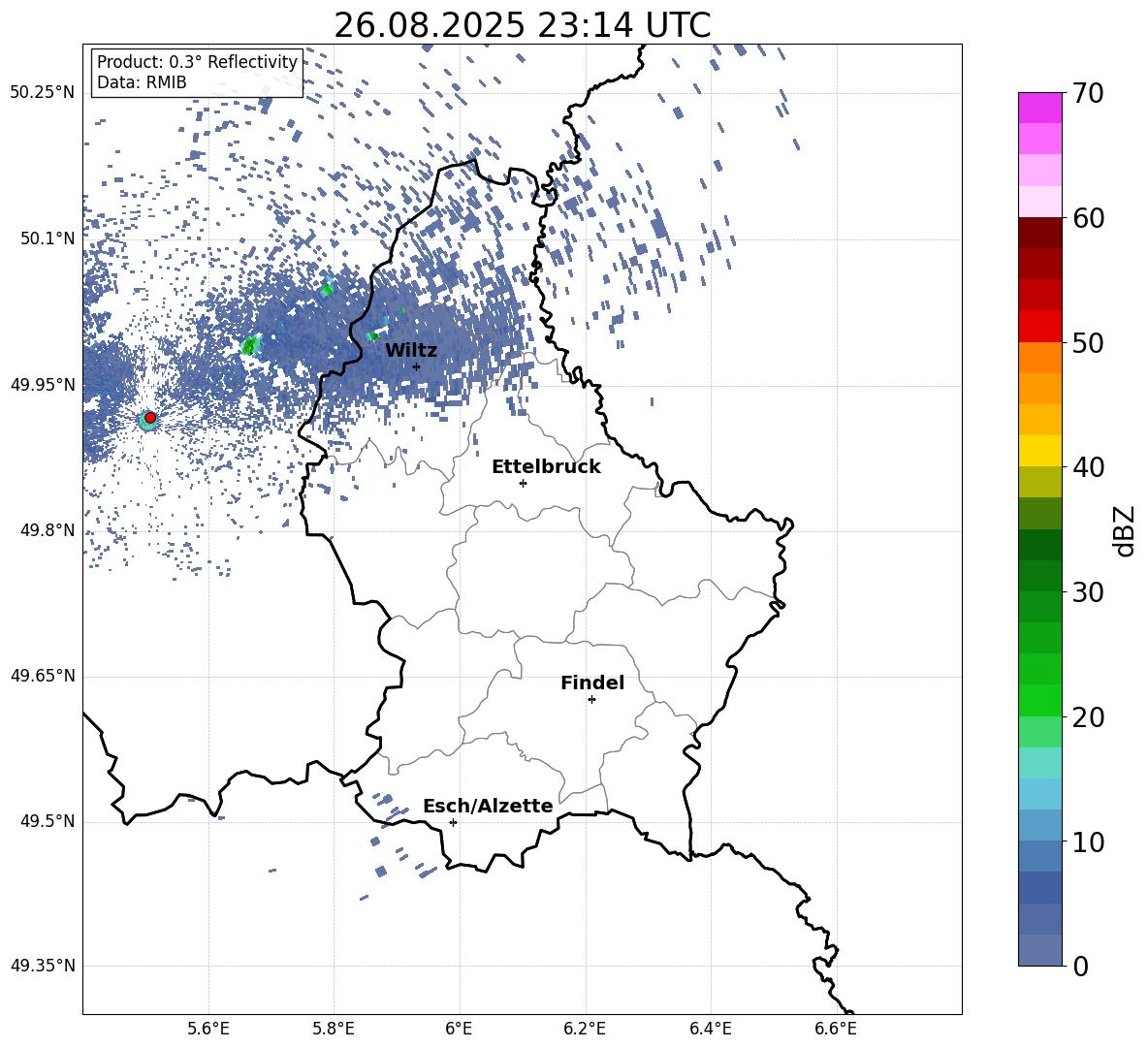Click the Findel city label
The image size is (1148, 1048).
pyautogui.click(x=592, y=683)
